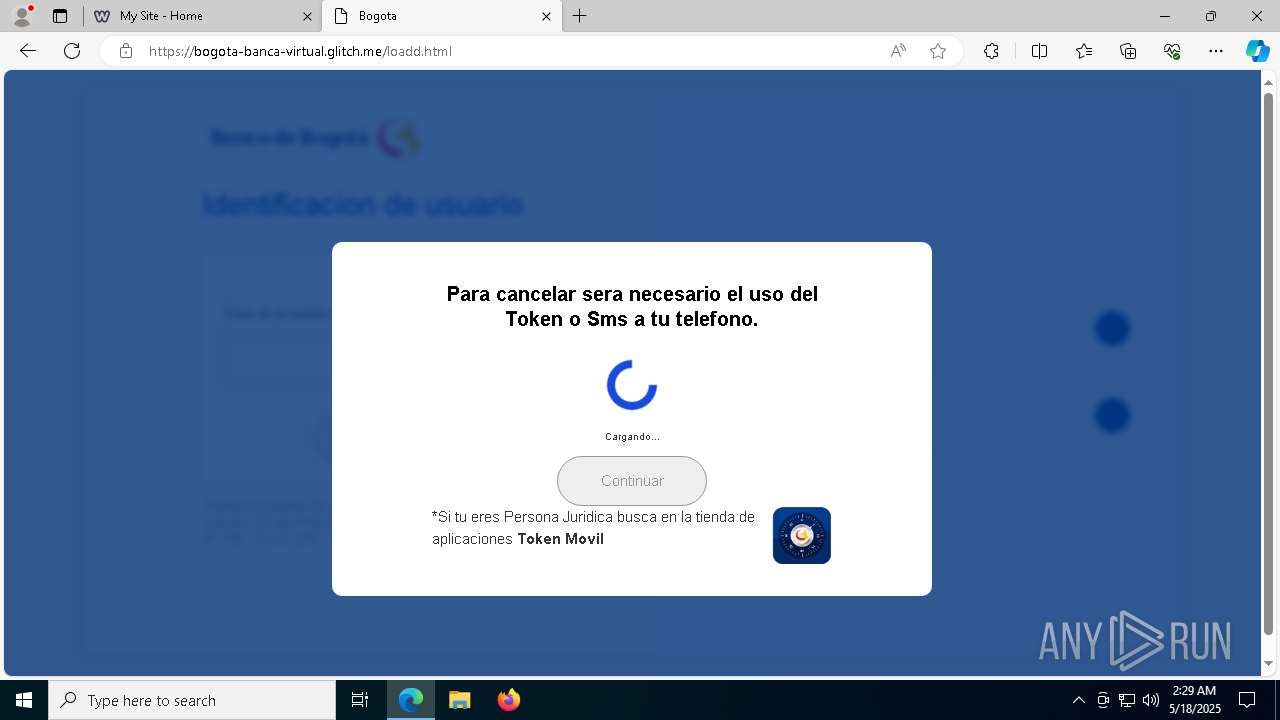Viewport: 1280px width, 720px height.
Task: Click the network tray icon
Action: [1127, 700]
